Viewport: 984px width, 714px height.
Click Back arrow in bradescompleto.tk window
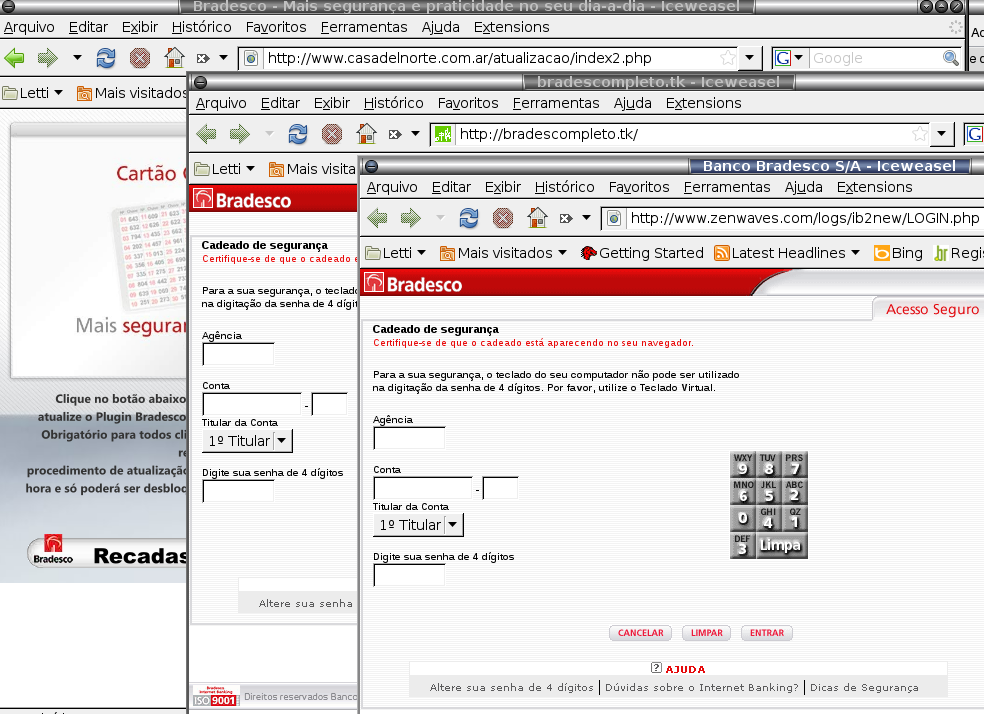tap(206, 134)
